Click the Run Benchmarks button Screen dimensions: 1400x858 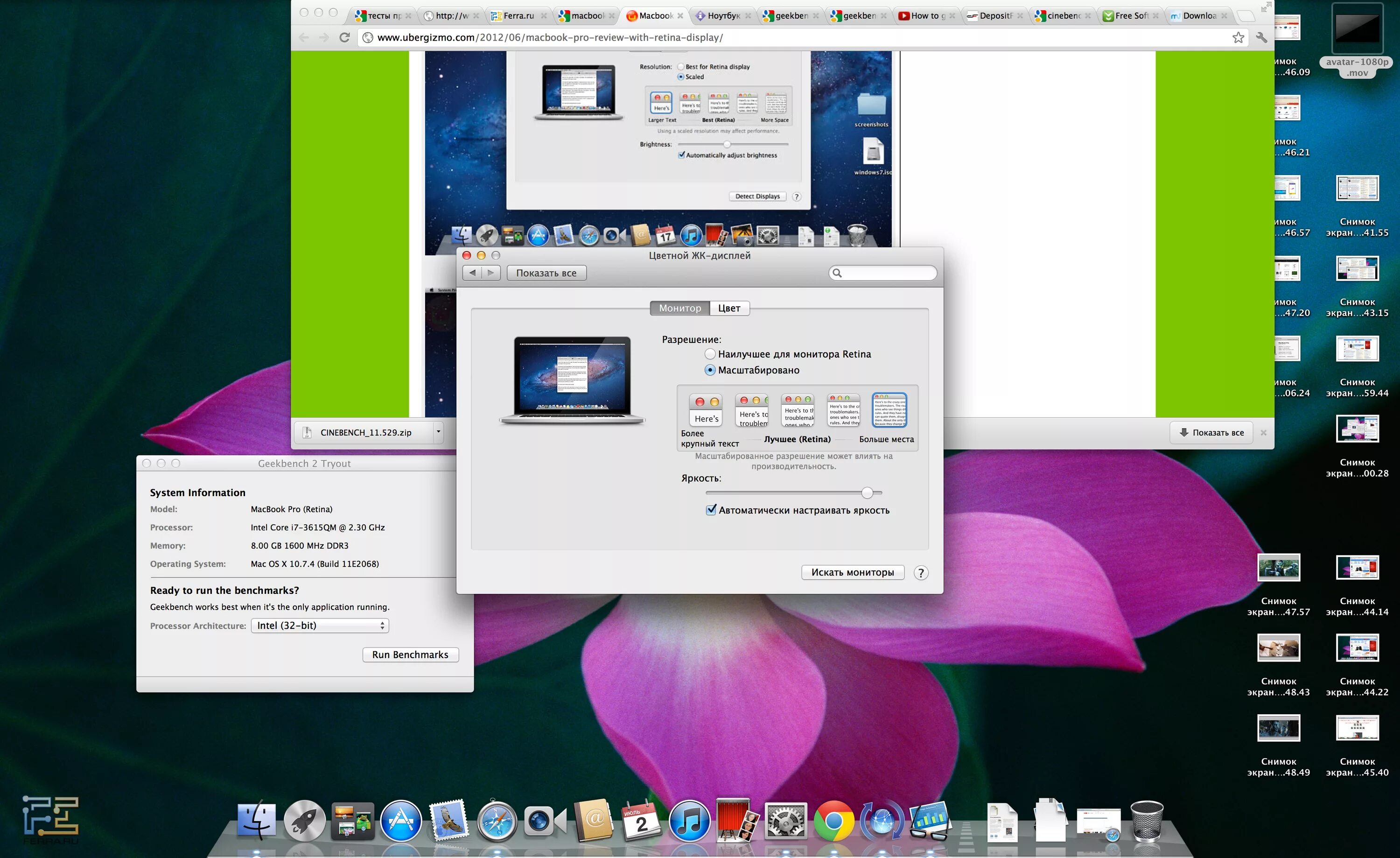click(x=410, y=654)
